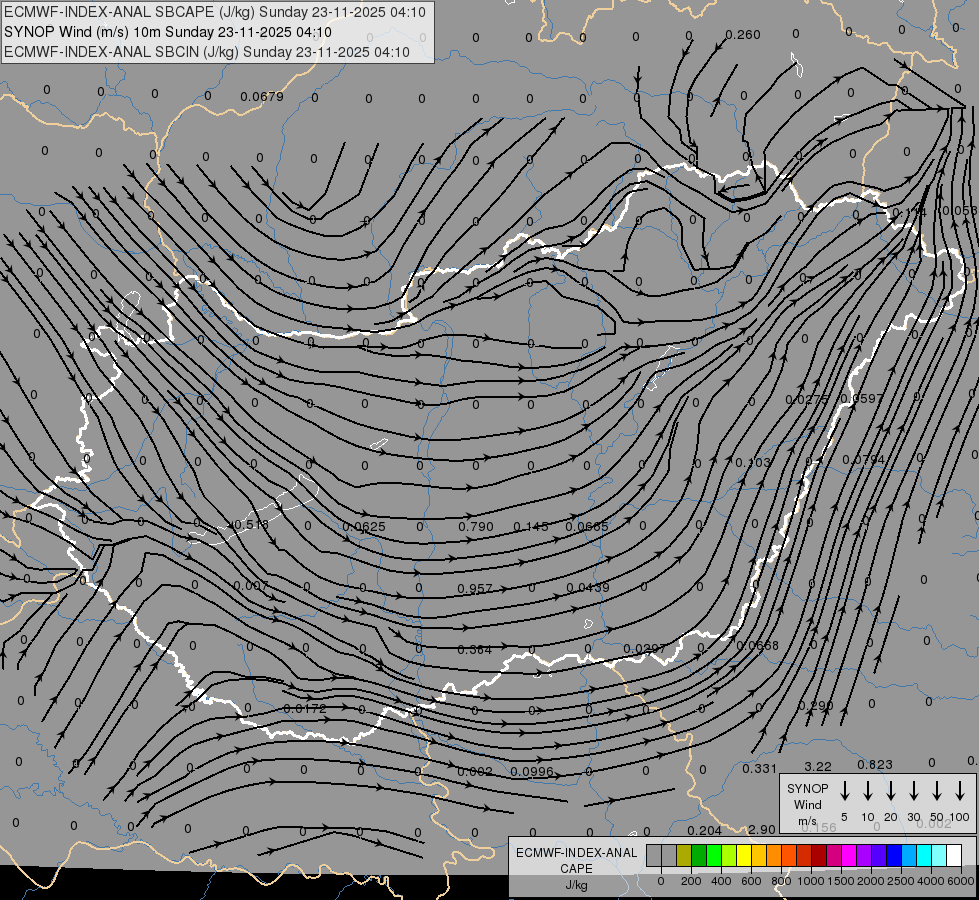Click the 0.790 value on the map
This screenshot has width=979, height=900.
pos(476,527)
